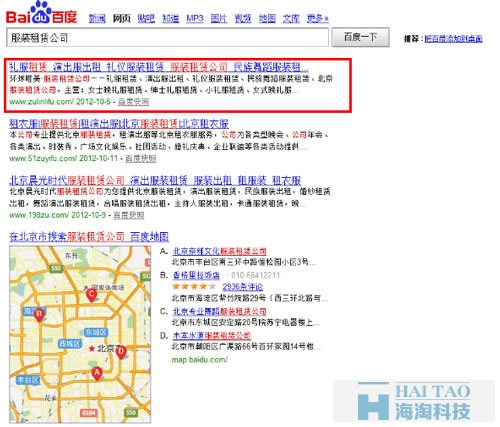Click the 丰台区 label on the map
The height and width of the screenshot is (427, 500).
[28, 380]
